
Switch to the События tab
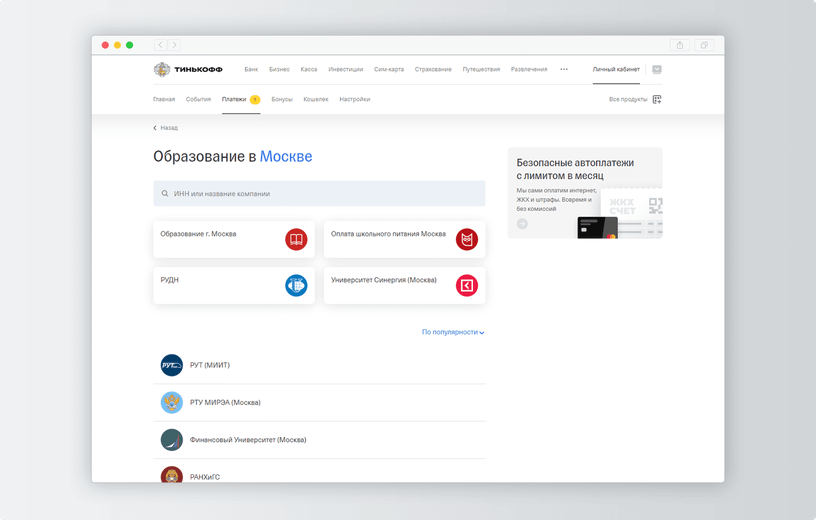click(198, 99)
